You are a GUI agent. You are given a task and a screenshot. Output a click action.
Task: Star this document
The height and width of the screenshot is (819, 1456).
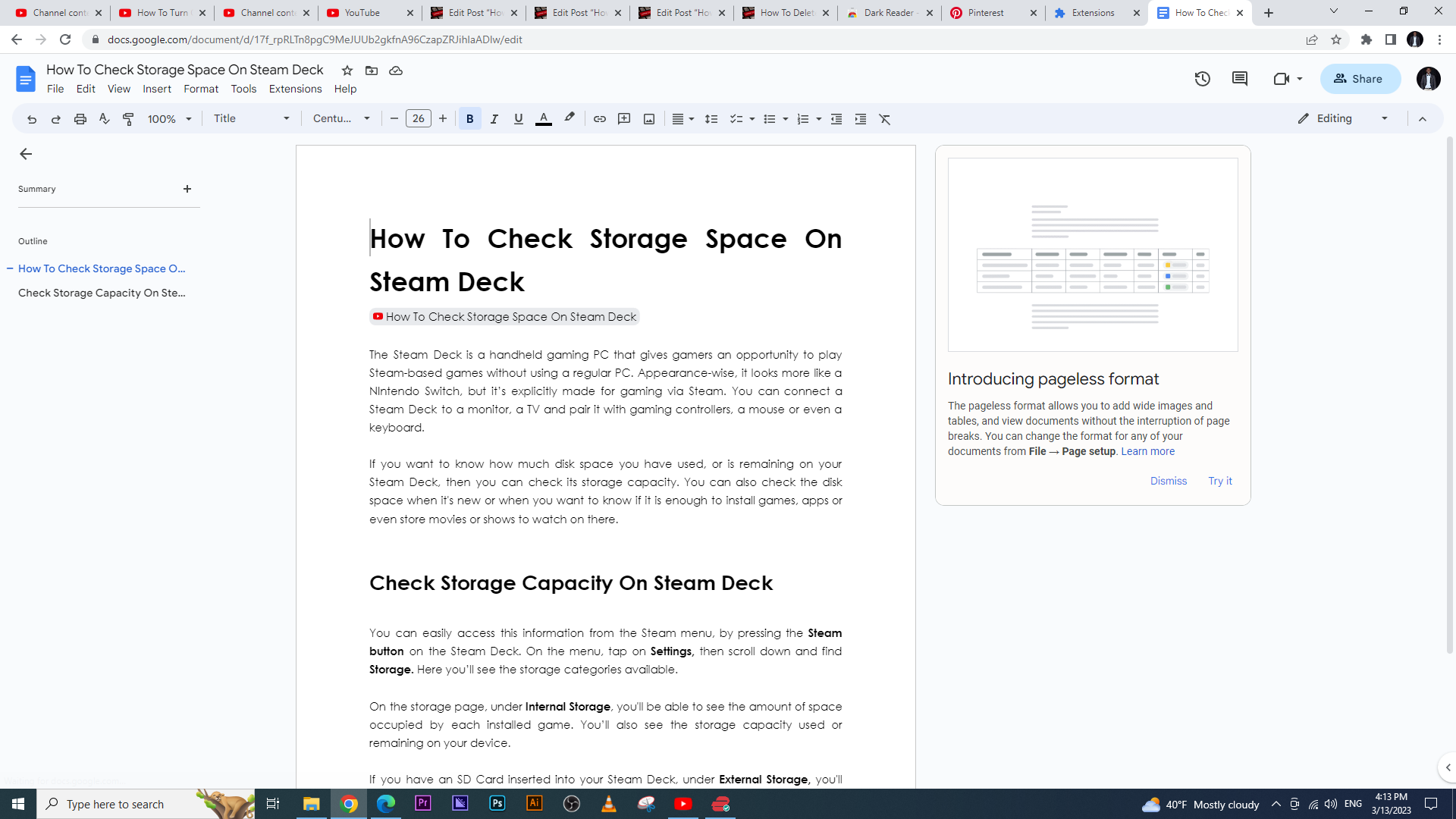pyautogui.click(x=347, y=71)
